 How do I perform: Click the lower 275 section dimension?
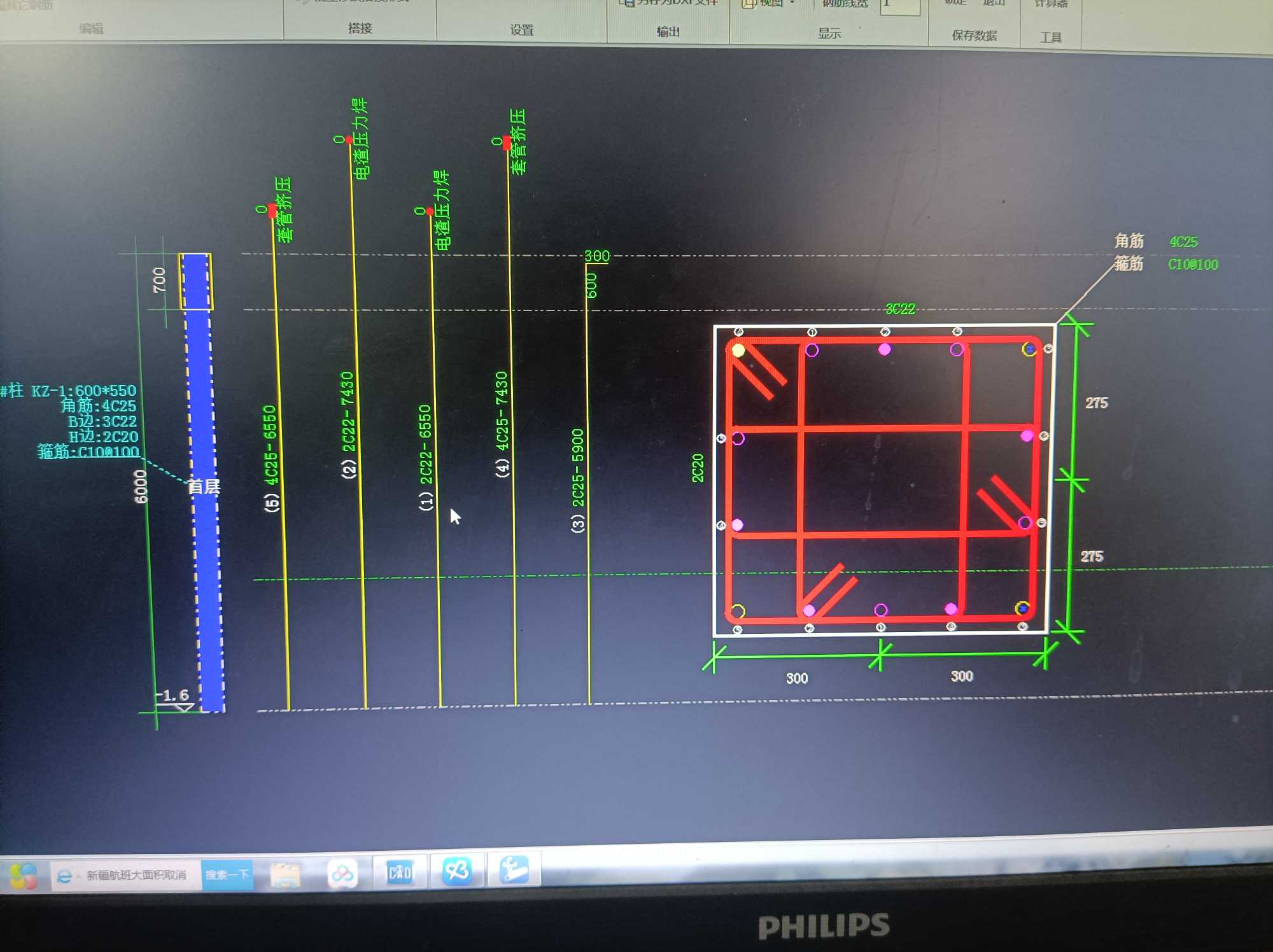click(1092, 556)
